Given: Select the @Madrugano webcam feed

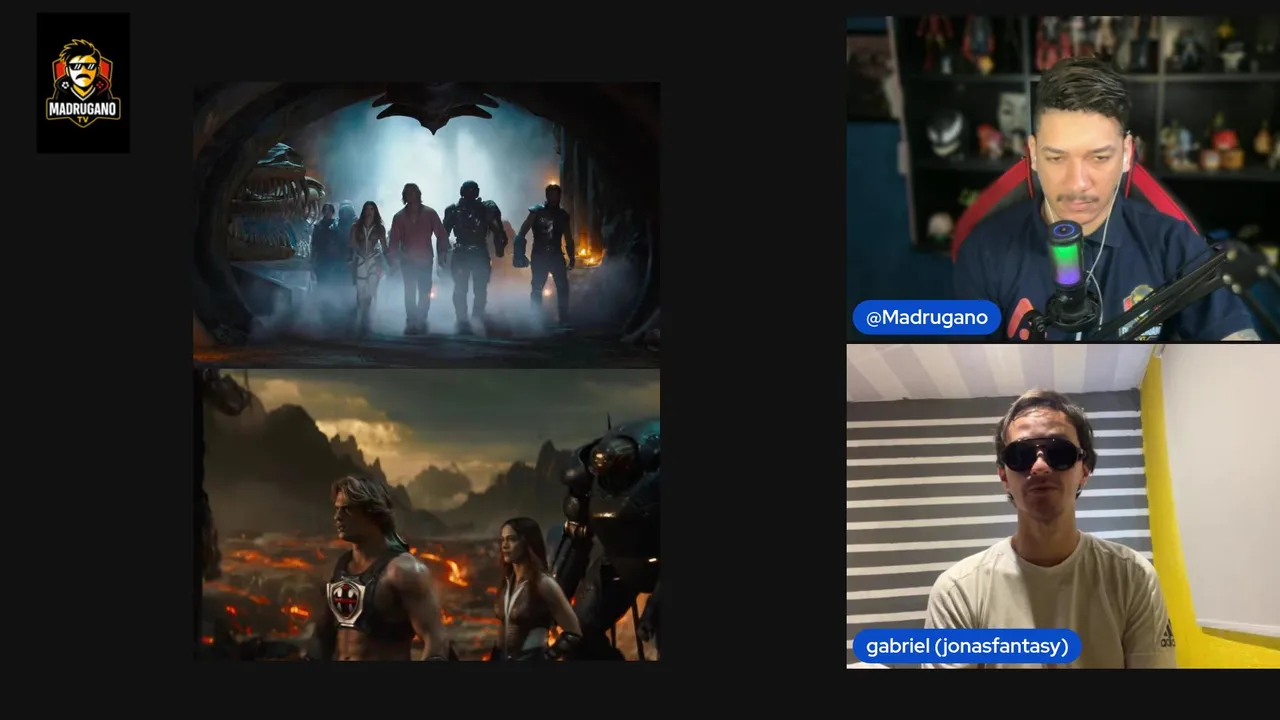Looking at the screenshot, I should tap(1063, 178).
